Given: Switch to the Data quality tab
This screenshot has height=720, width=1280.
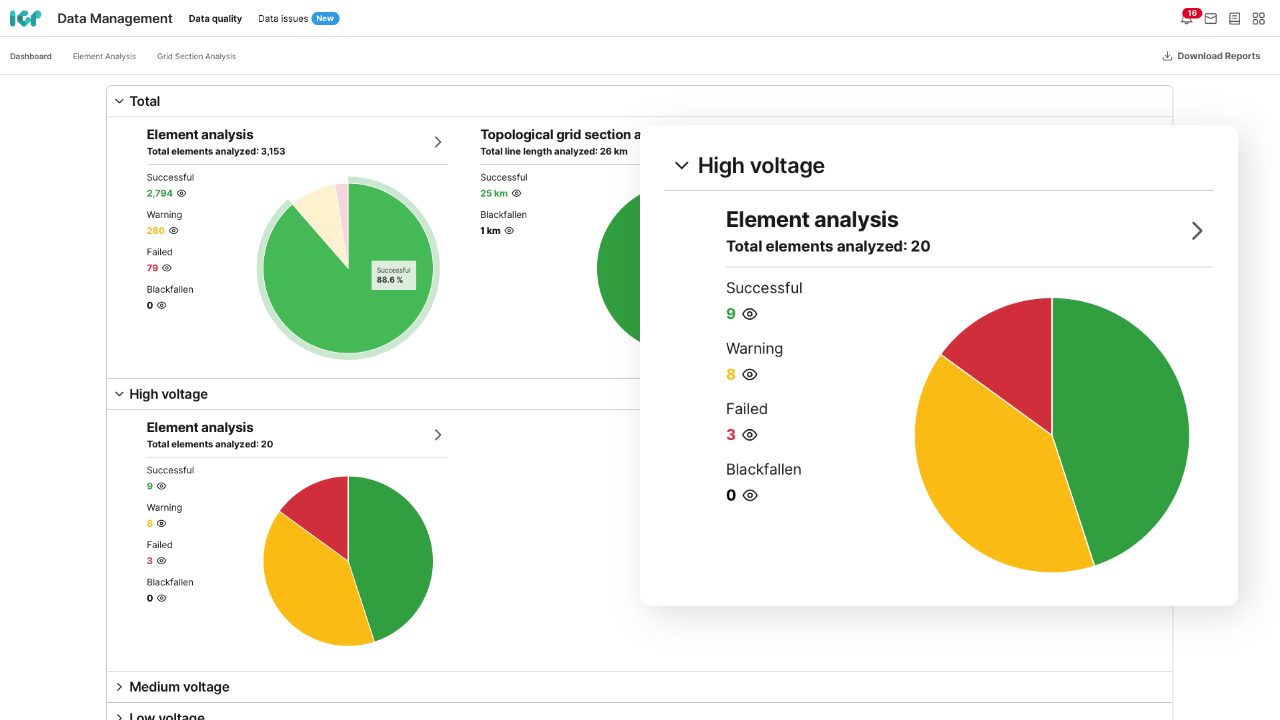Looking at the screenshot, I should 215,18.
